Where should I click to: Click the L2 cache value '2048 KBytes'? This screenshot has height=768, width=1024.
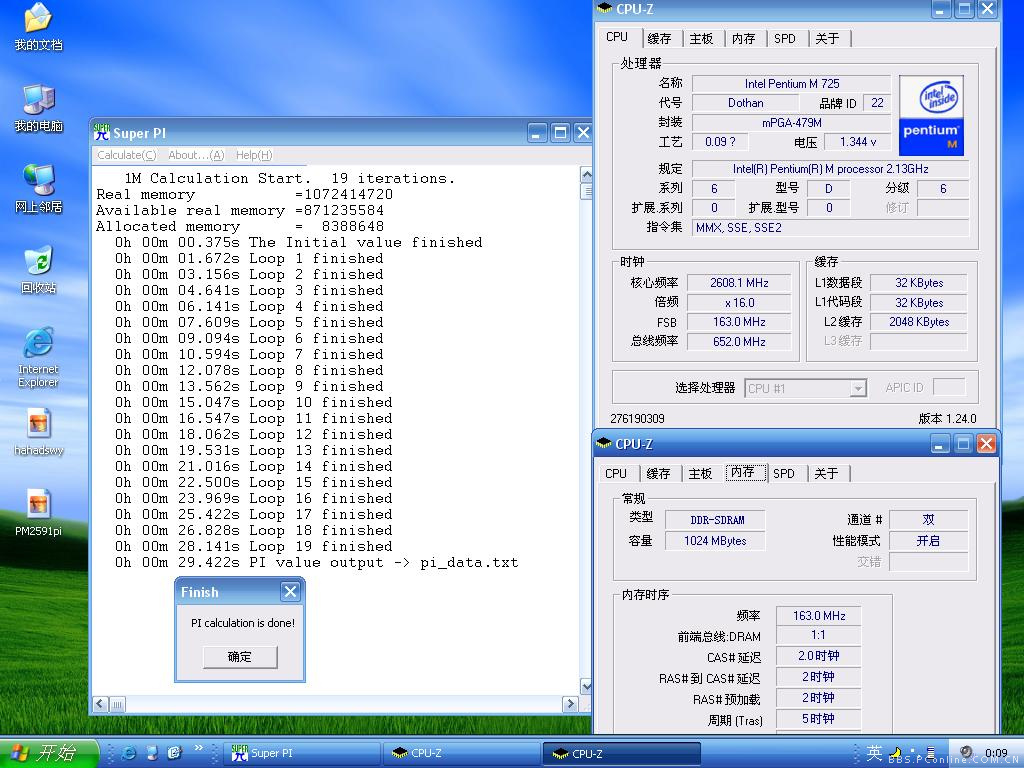919,322
